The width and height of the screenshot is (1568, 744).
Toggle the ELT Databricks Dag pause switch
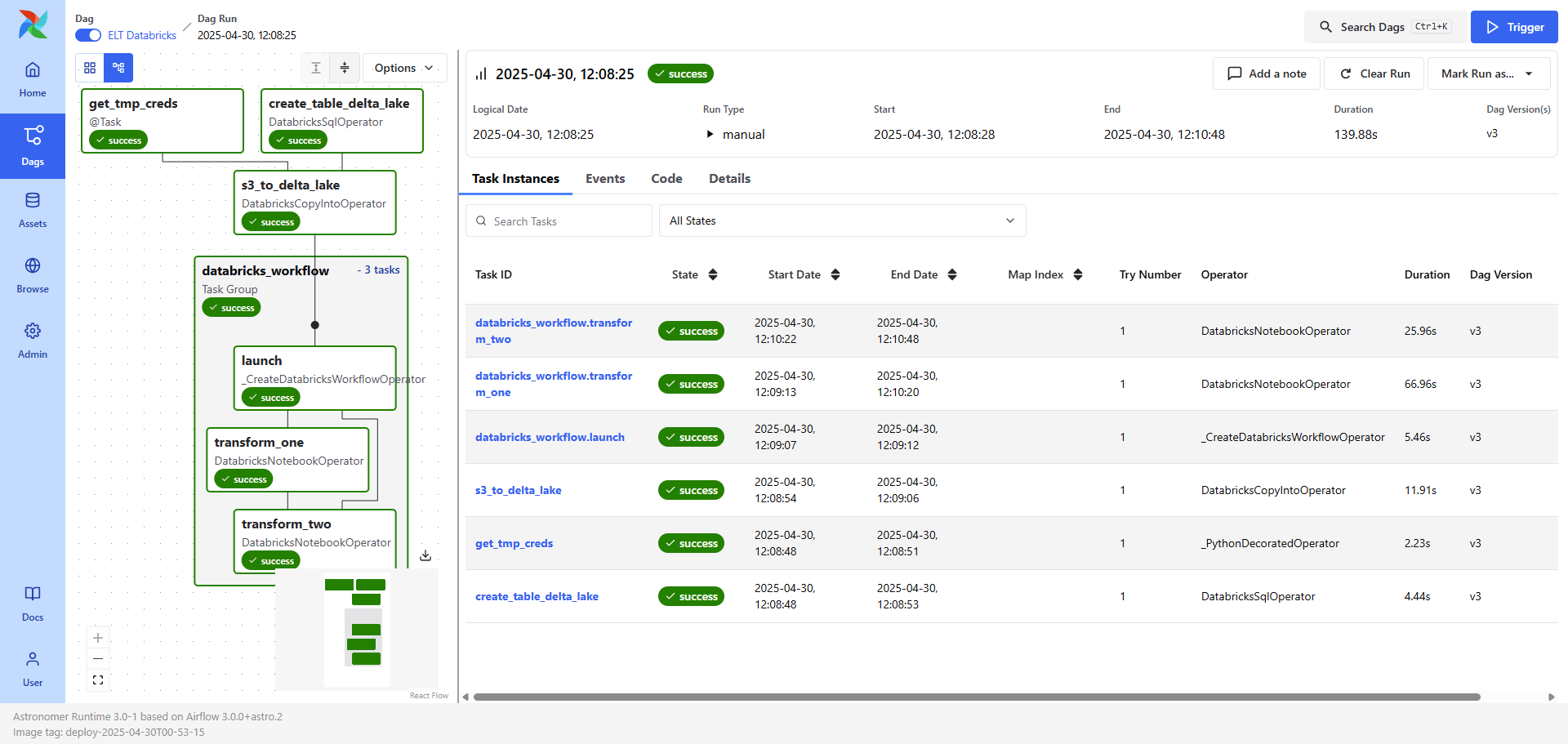click(88, 35)
